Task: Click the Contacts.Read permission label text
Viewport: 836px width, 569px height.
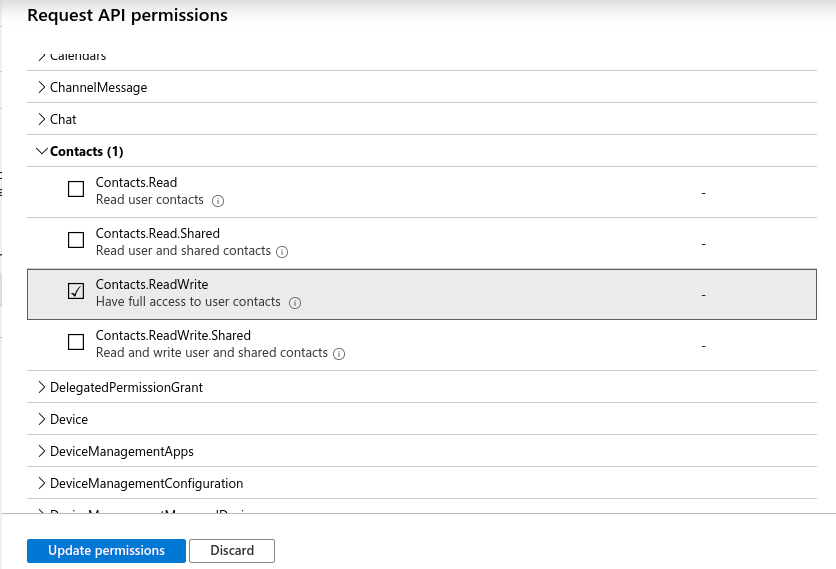Action: tap(136, 182)
